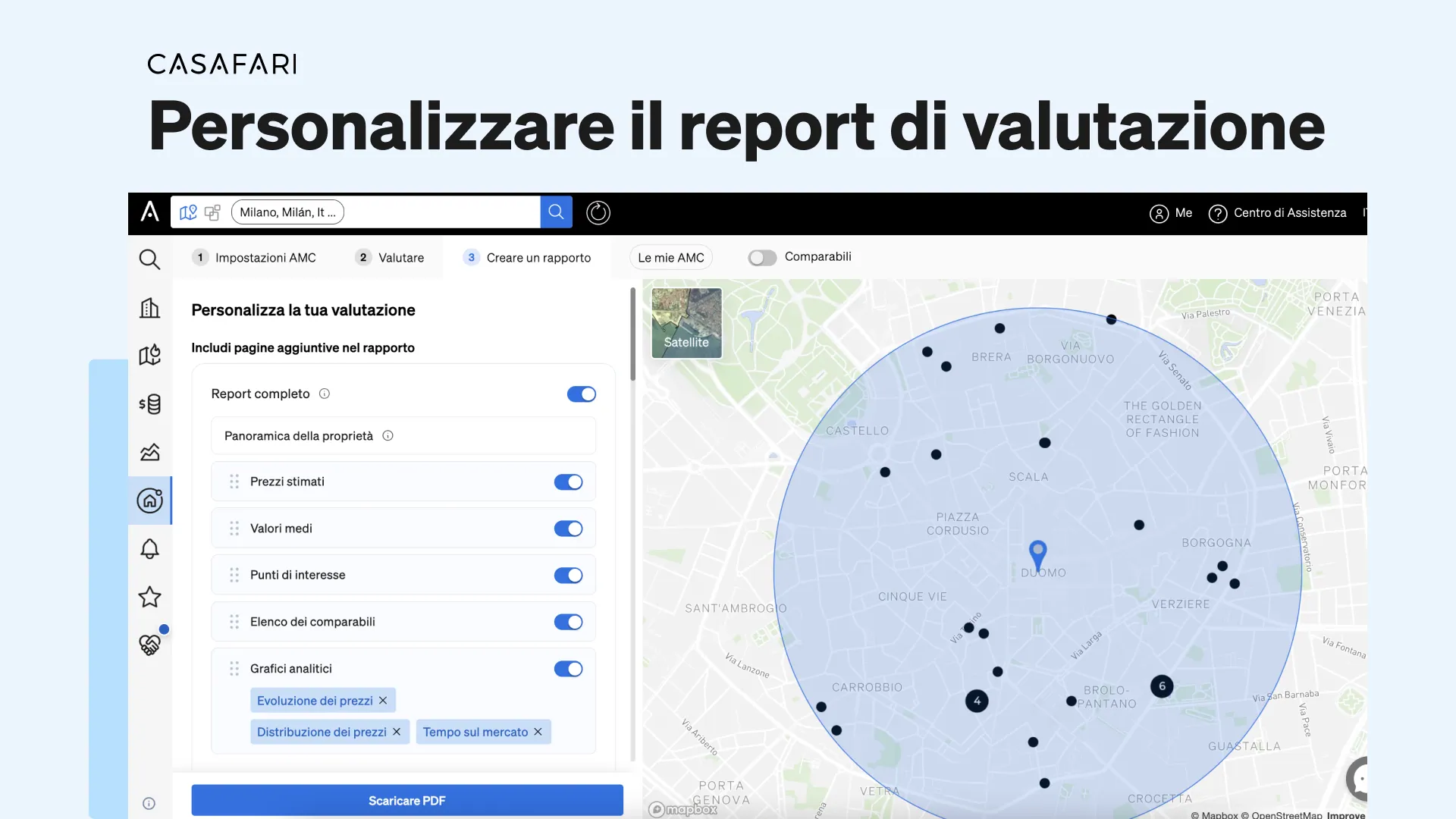Click the blue Duomo location pin

pyautogui.click(x=1037, y=555)
